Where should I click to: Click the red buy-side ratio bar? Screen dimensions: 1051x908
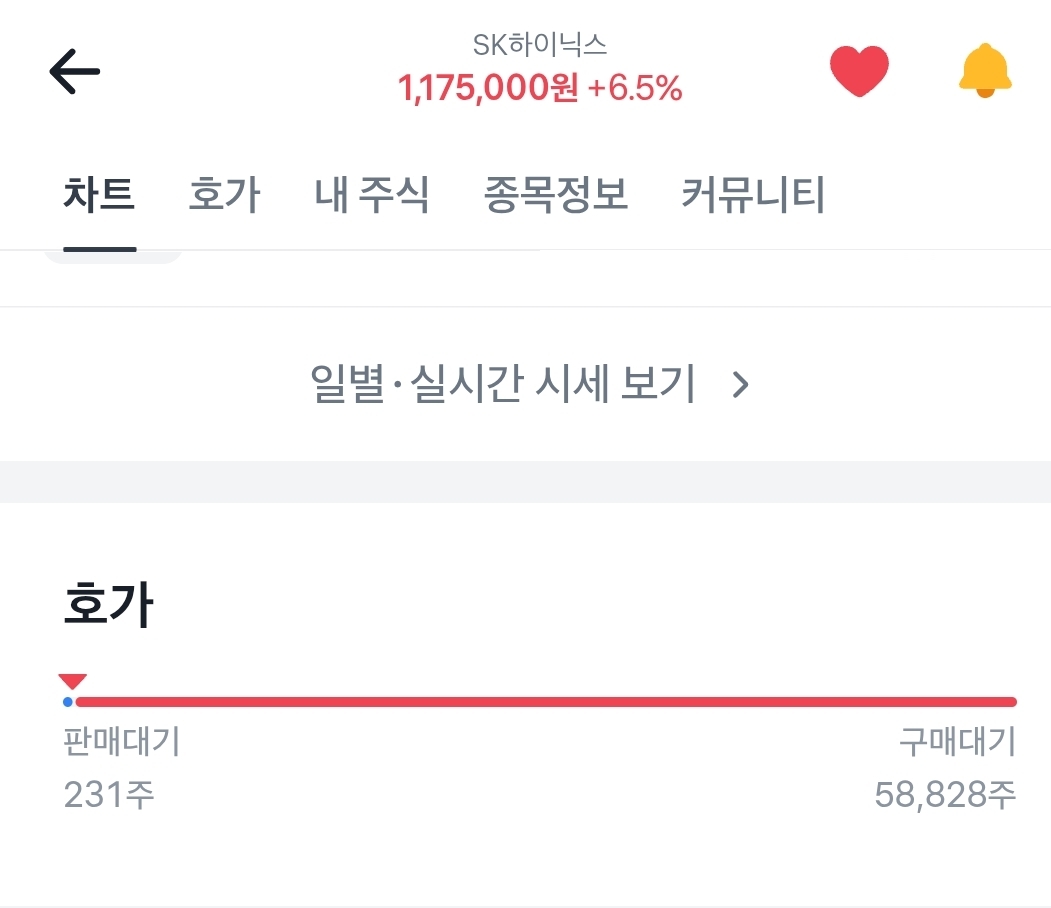546,702
